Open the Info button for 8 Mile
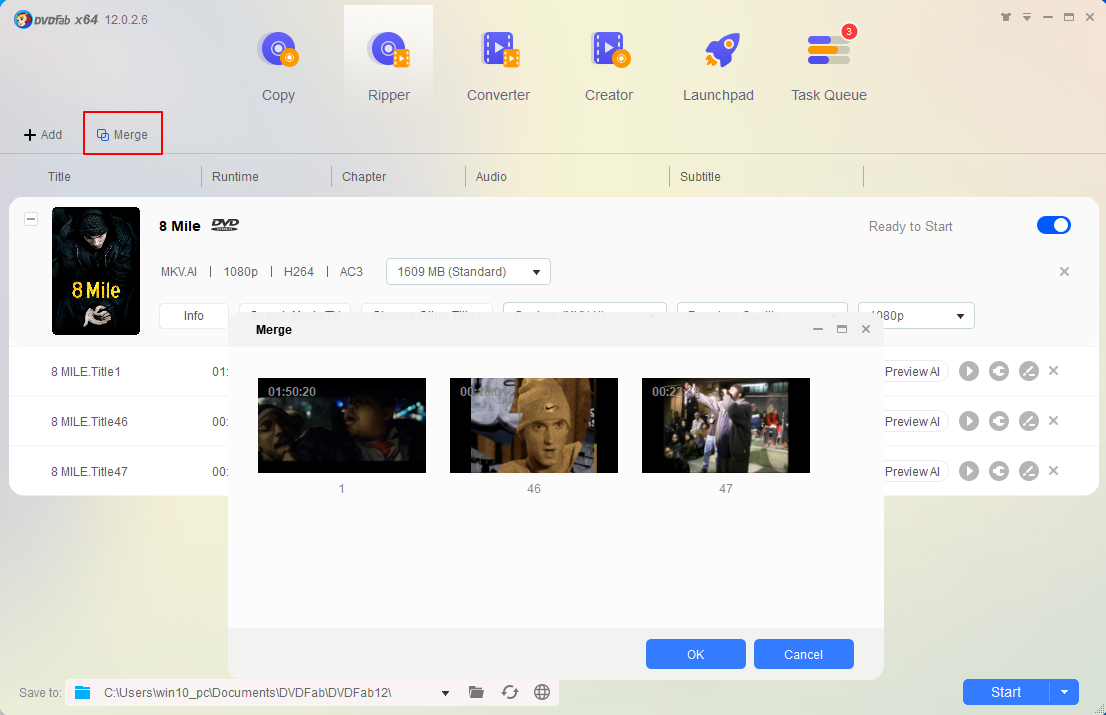Image resolution: width=1106 pixels, height=715 pixels. coord(194,315)
